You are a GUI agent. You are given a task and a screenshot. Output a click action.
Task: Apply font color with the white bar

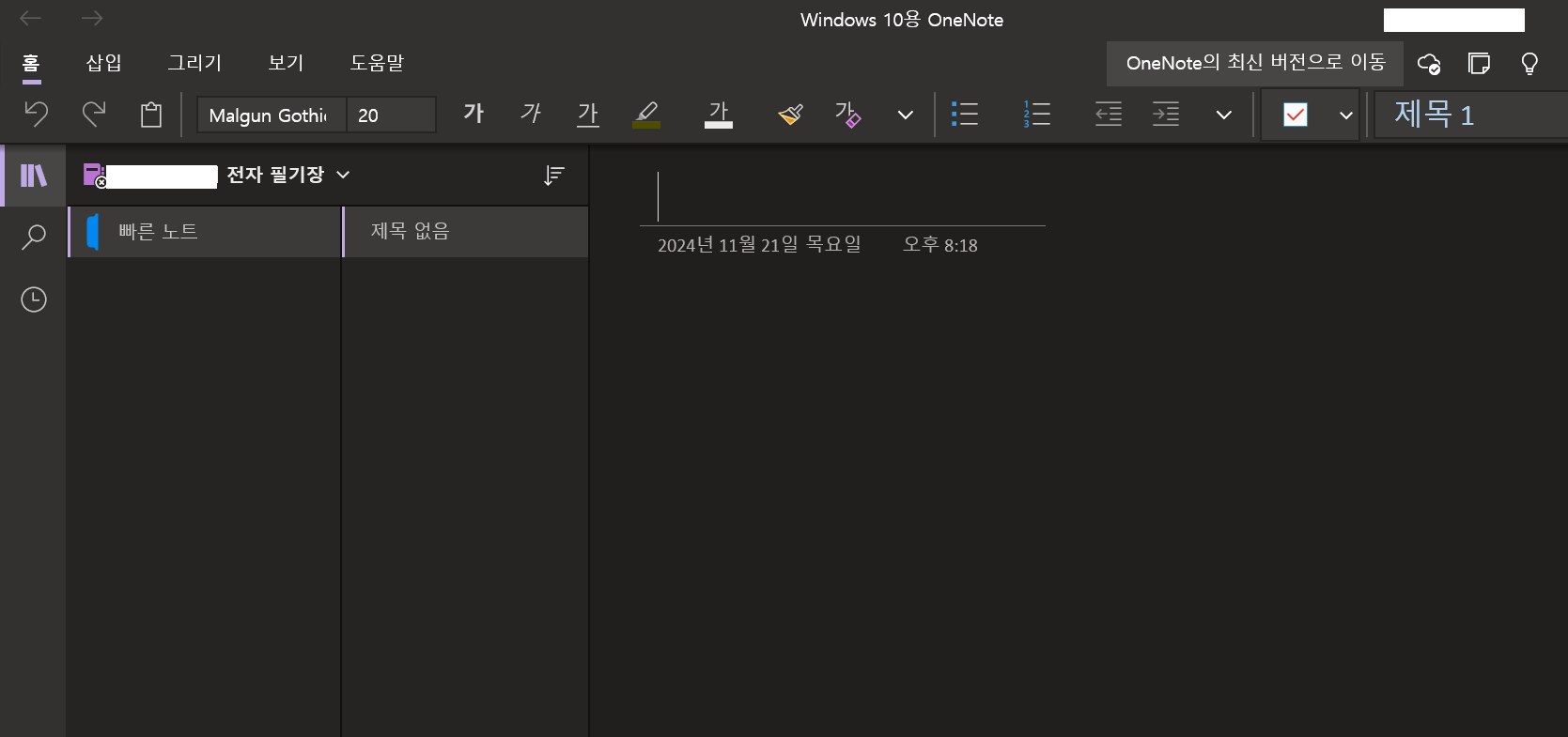(719, 115)
